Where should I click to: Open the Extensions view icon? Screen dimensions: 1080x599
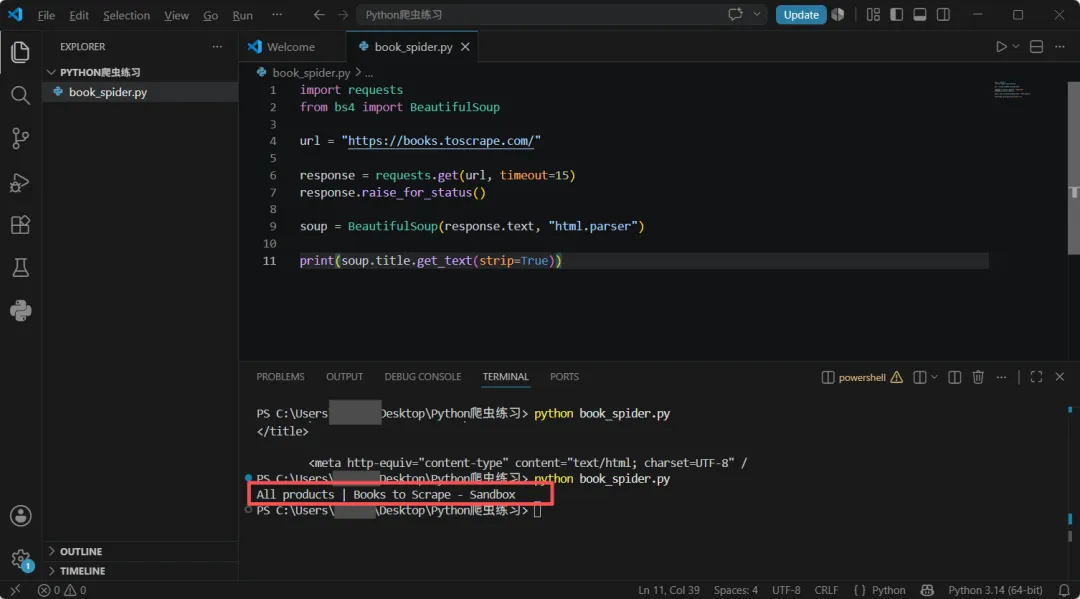point(20,225)
